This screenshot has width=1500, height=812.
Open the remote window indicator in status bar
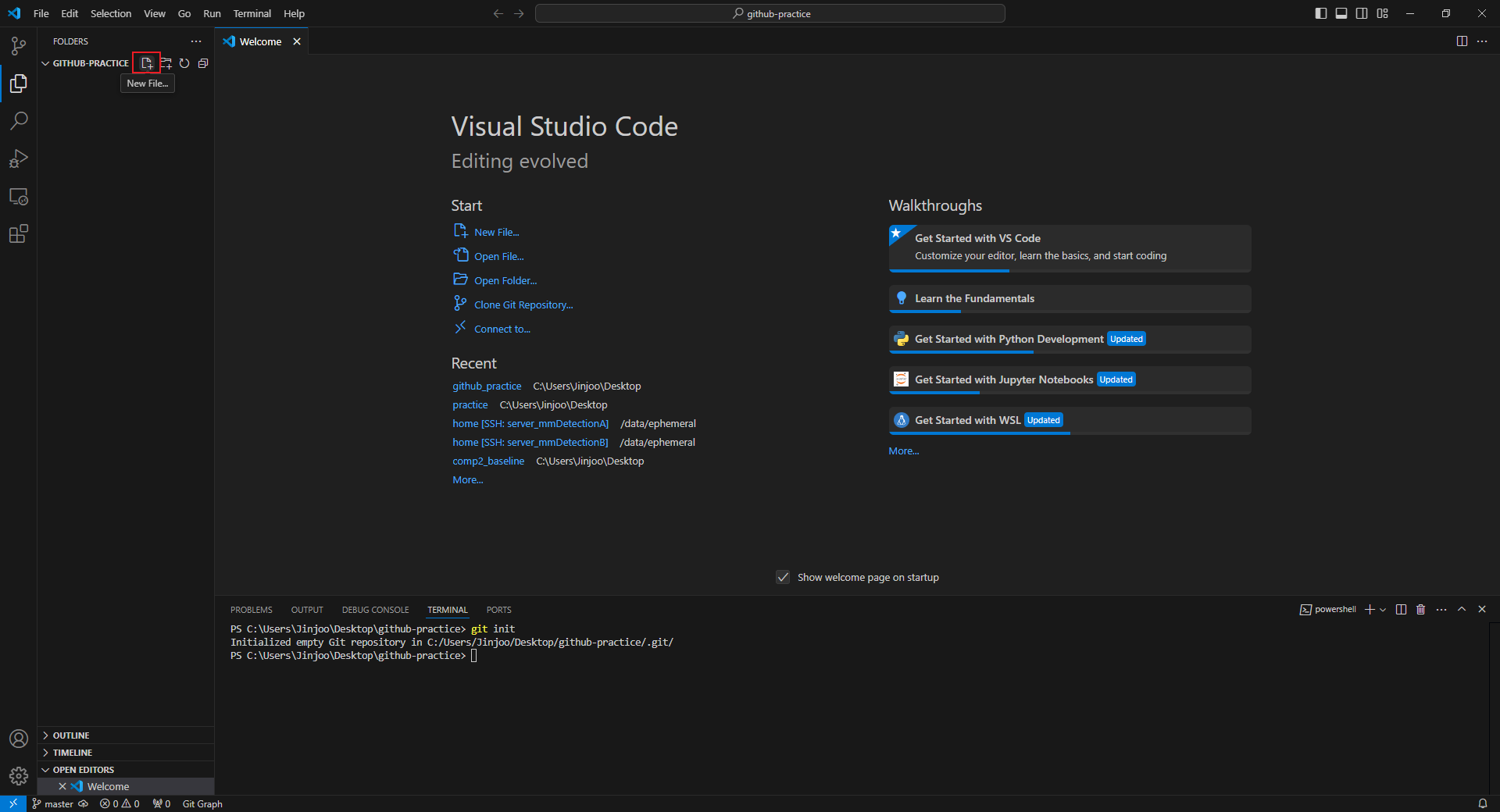(13, 803)
